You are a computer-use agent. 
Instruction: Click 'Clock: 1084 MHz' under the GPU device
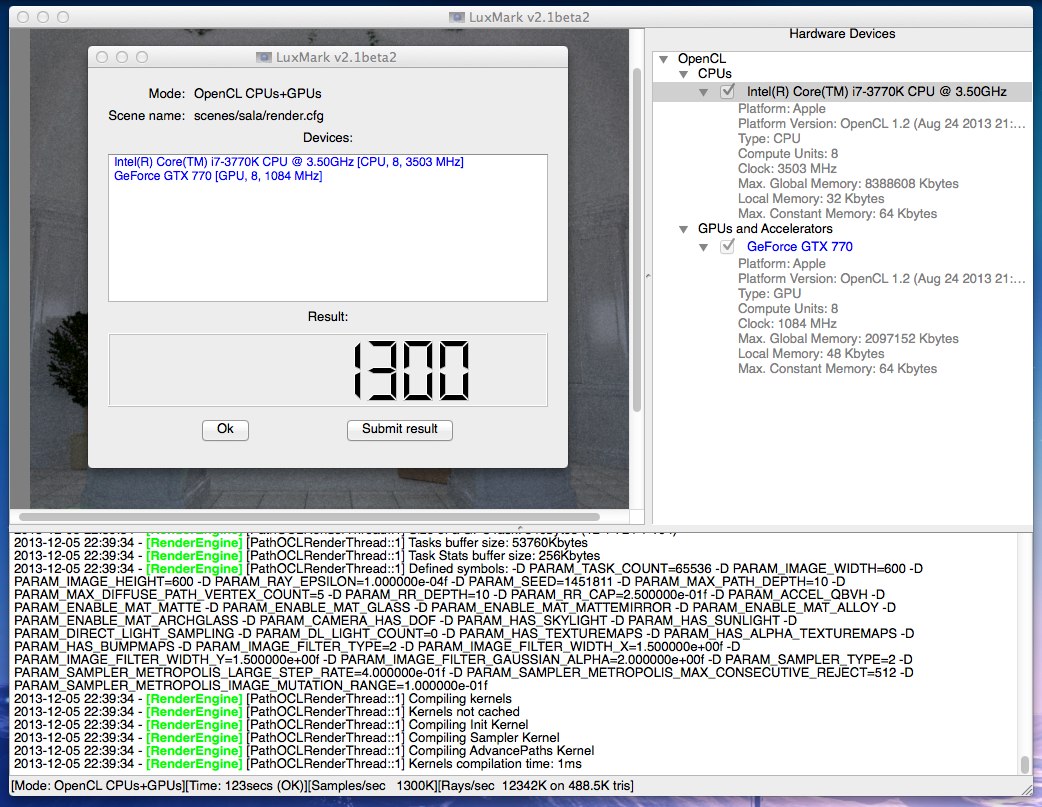coord(787,324)
